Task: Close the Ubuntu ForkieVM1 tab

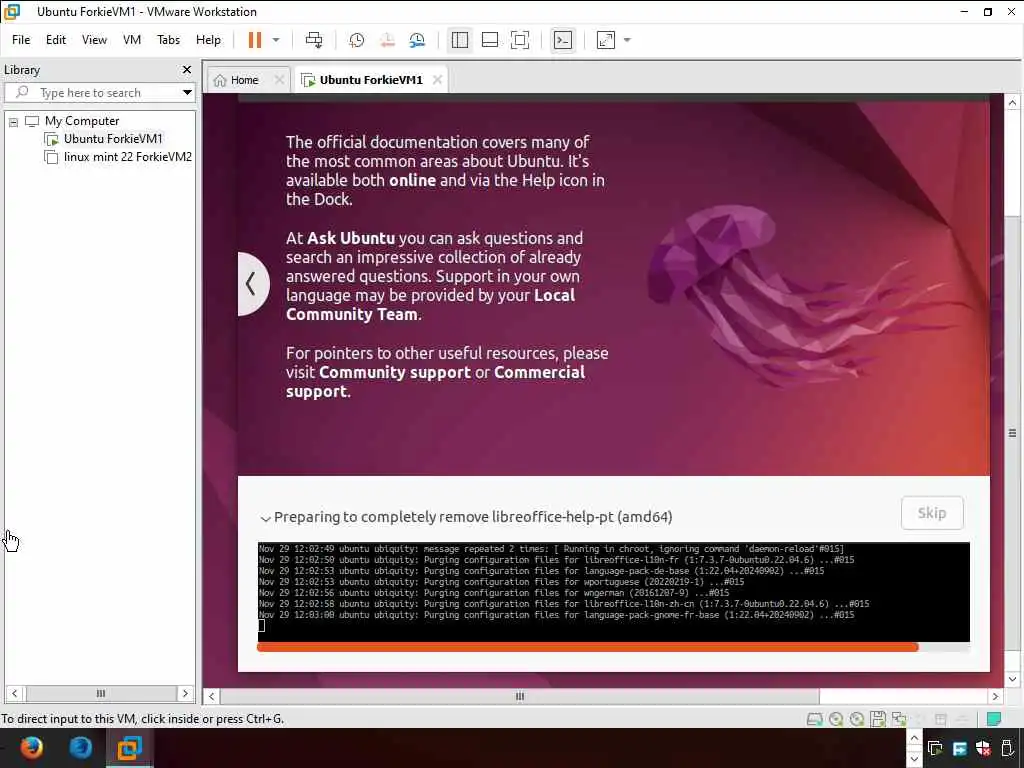Action: point(438,80)
